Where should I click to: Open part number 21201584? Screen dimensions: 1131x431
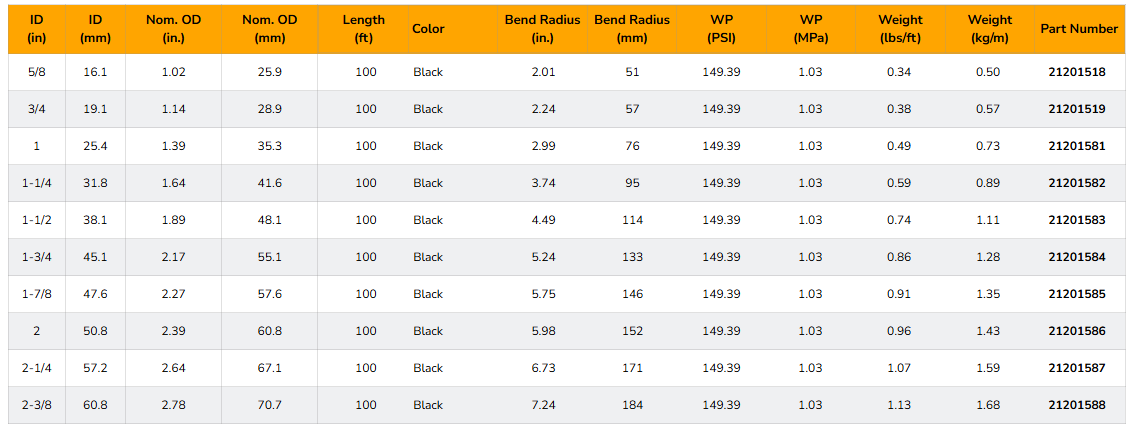[x=1077, y=257]
